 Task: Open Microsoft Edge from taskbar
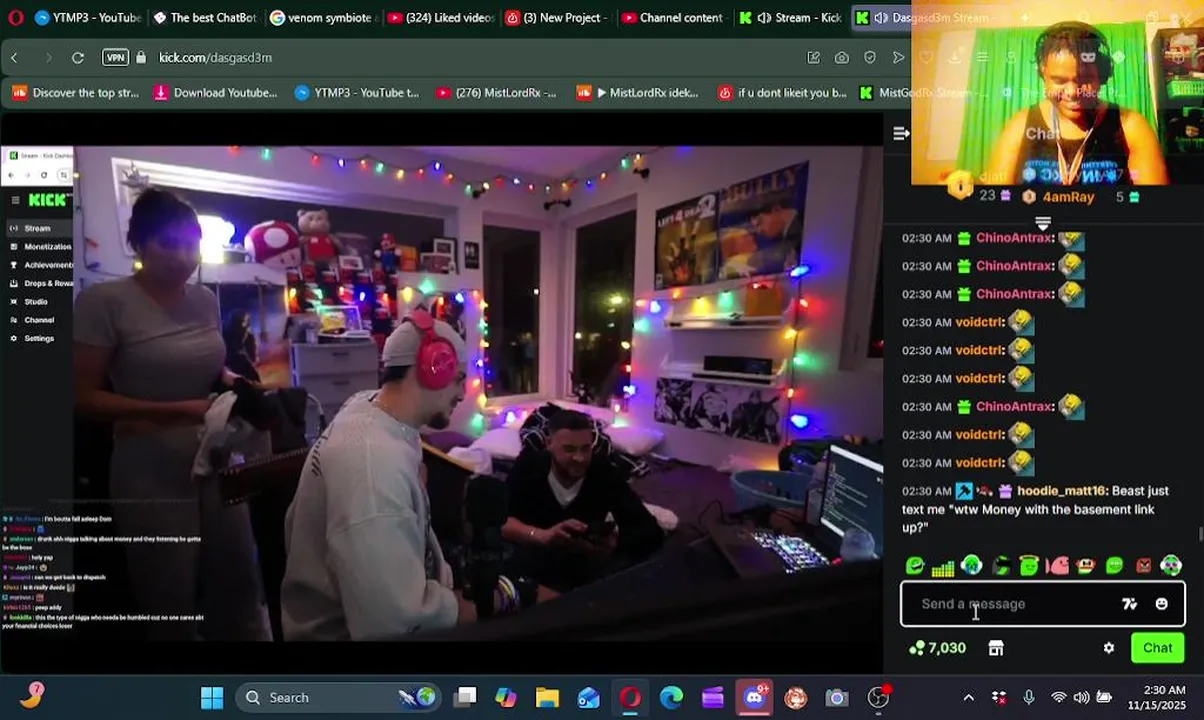(x=671, y=698)
